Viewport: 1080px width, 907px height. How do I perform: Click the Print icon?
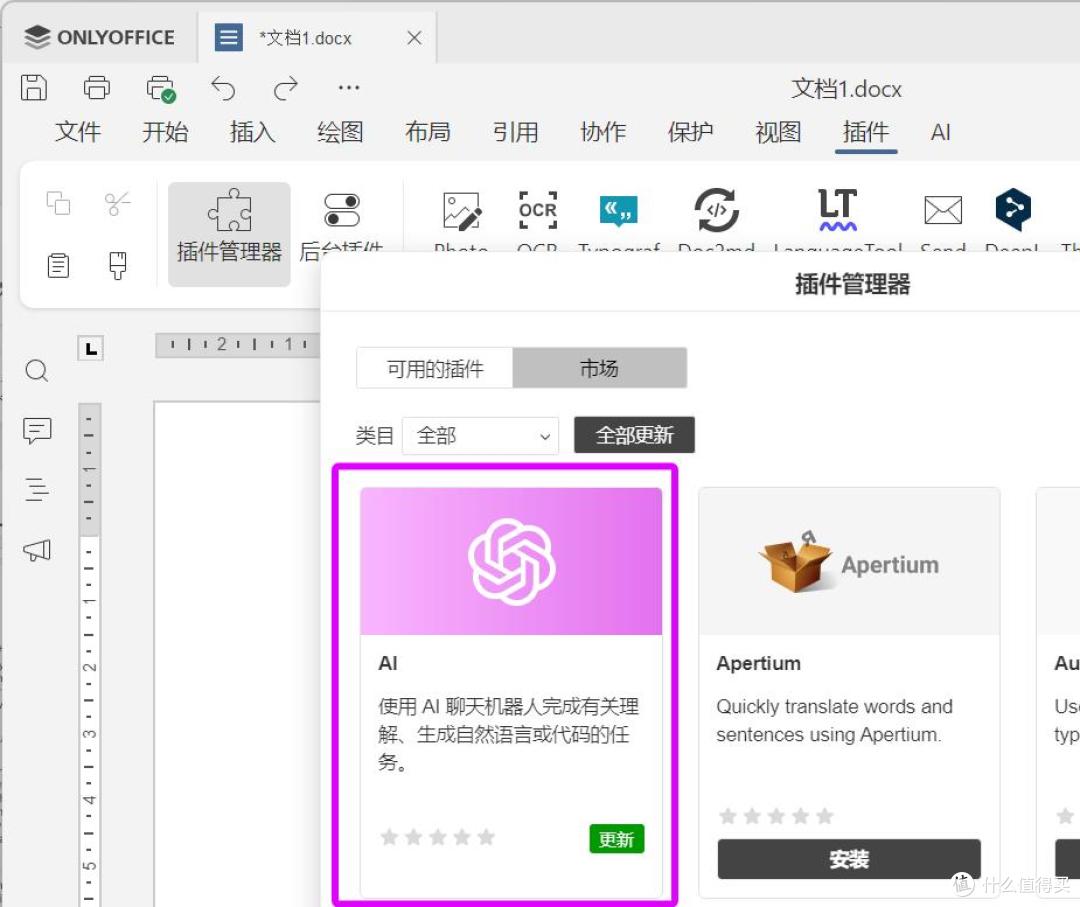pos(96,87)
